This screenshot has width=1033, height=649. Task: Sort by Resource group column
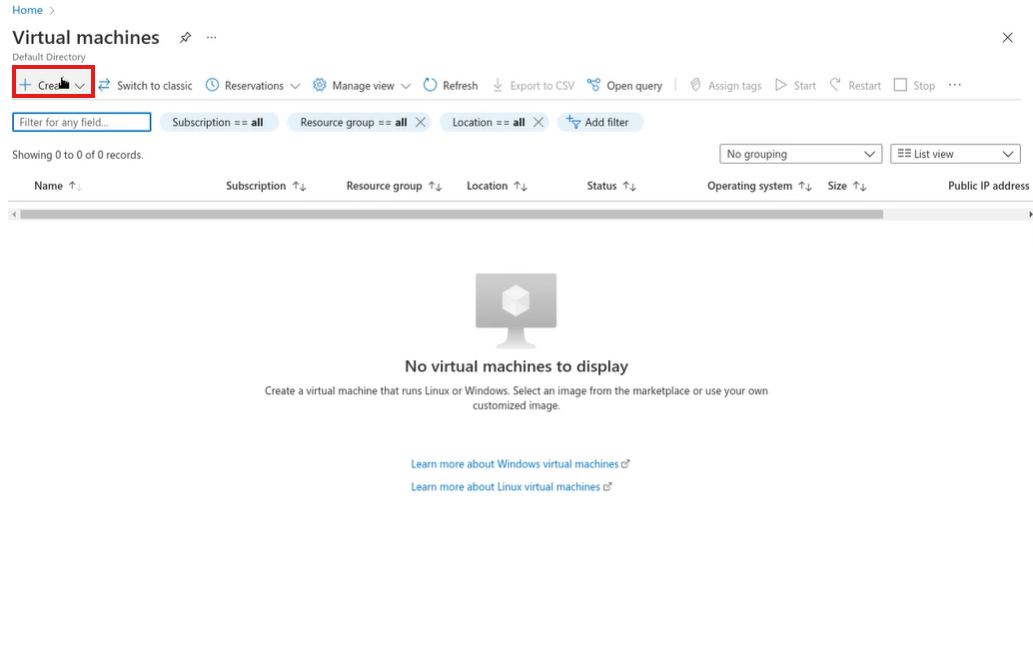coord(394,186)
